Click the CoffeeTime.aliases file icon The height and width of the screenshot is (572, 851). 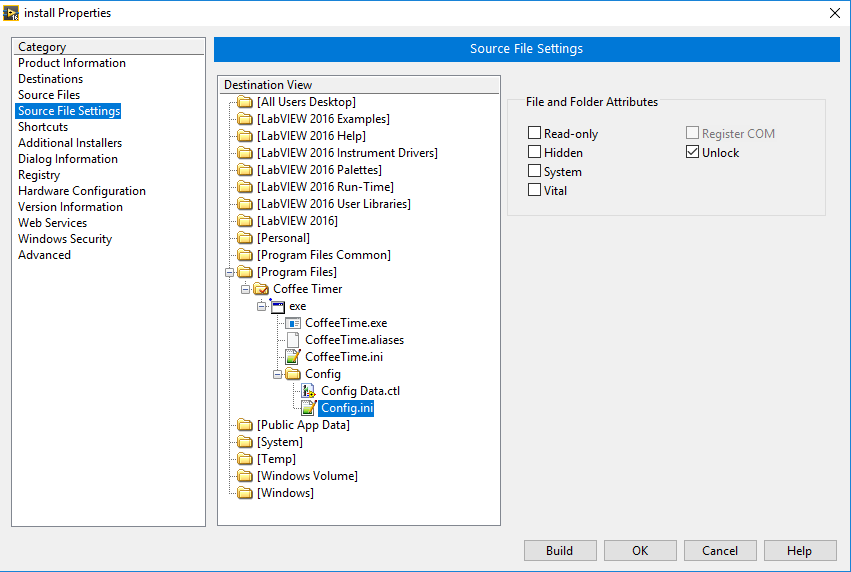(293, 340)
